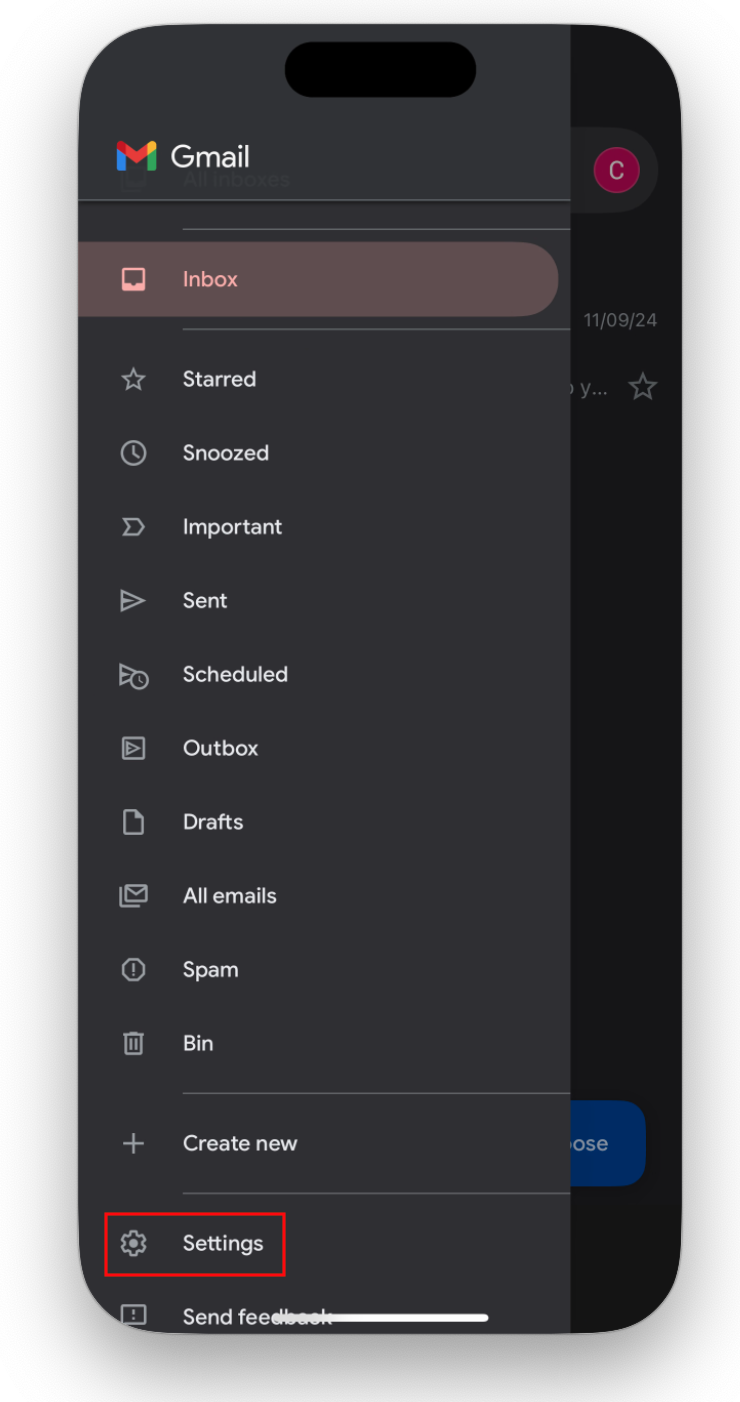Screen dimensions: 740x1402
Task: Click the email dated 11/09/24
Action: (620, 319)
